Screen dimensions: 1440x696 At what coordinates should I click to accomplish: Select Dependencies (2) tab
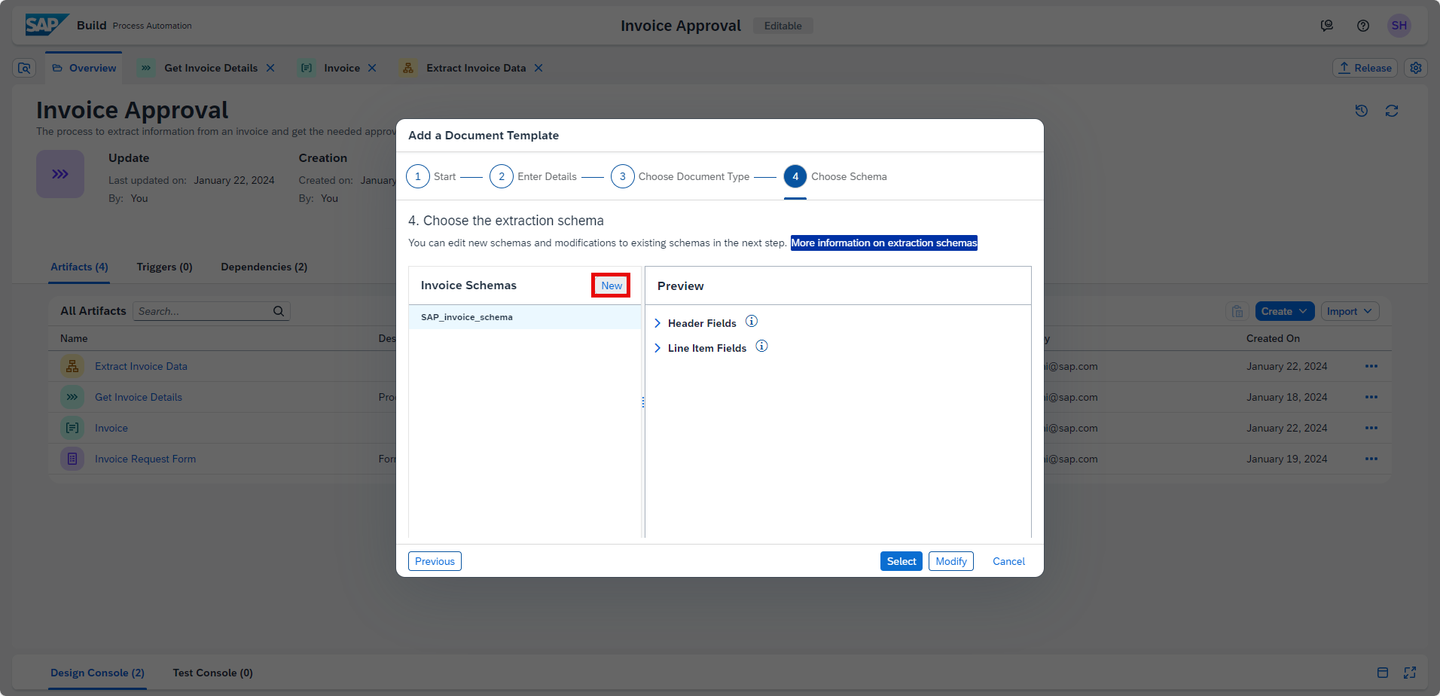pyautogui.click(x=264, y=267)
